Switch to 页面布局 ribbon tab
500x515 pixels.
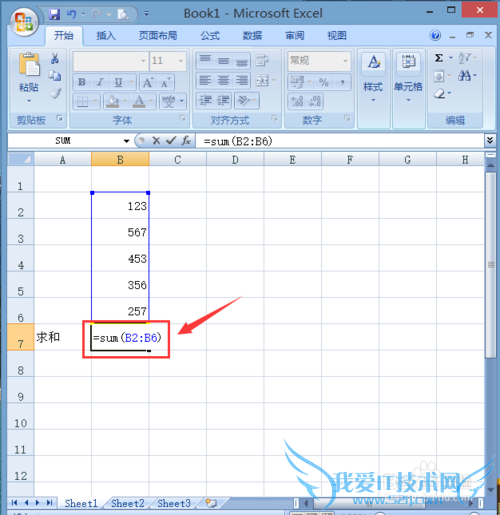point(158,36)
